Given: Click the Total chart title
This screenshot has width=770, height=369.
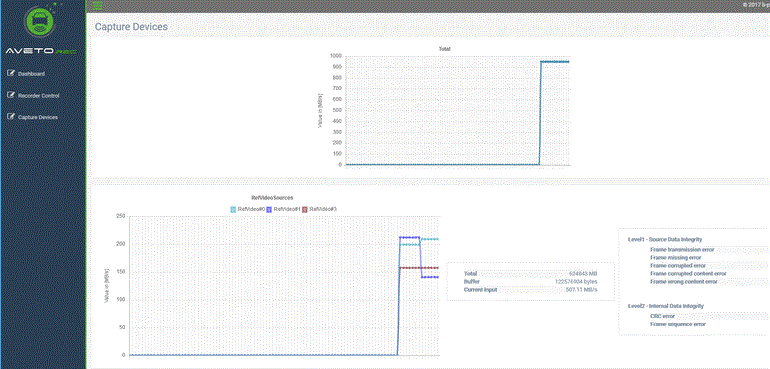Looking at the screenshot, I should [444, 49].
